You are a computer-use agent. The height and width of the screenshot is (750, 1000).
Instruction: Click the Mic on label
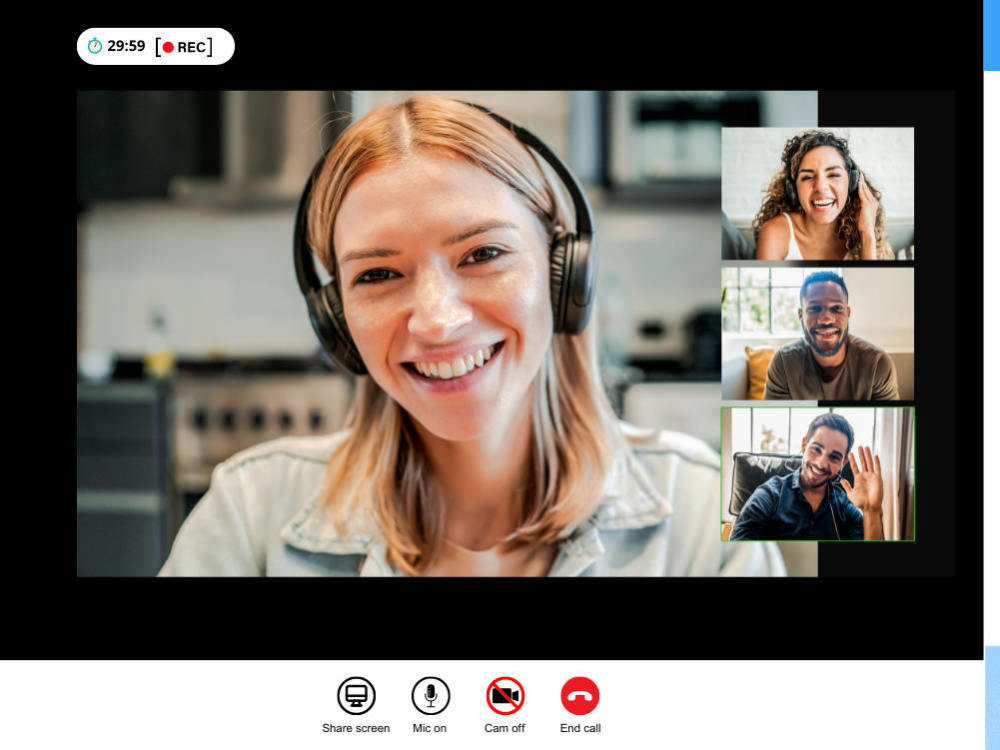[x=430, y=728]
